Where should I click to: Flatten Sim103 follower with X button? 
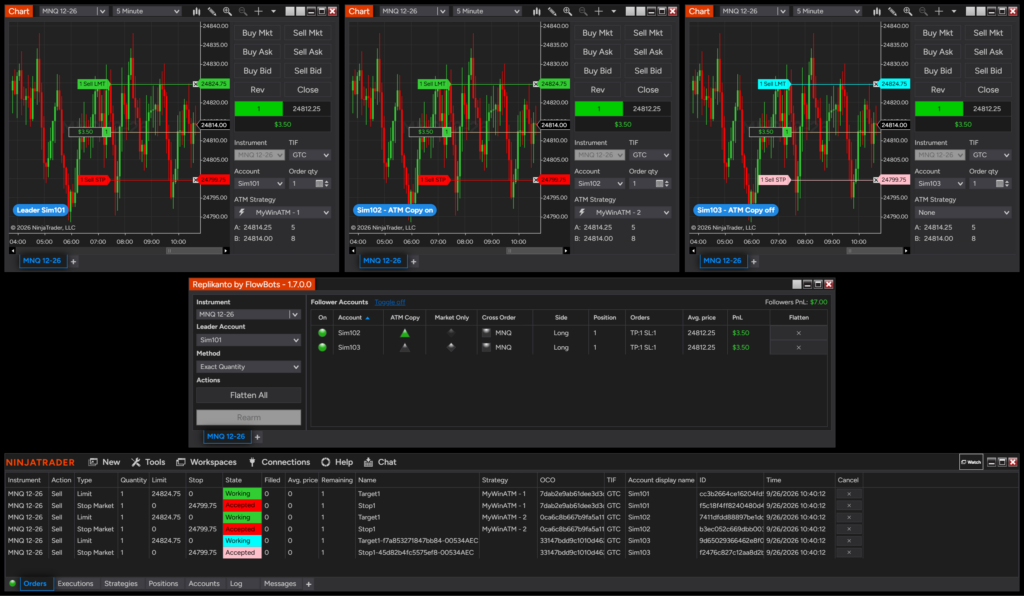[x=798, y=347]
